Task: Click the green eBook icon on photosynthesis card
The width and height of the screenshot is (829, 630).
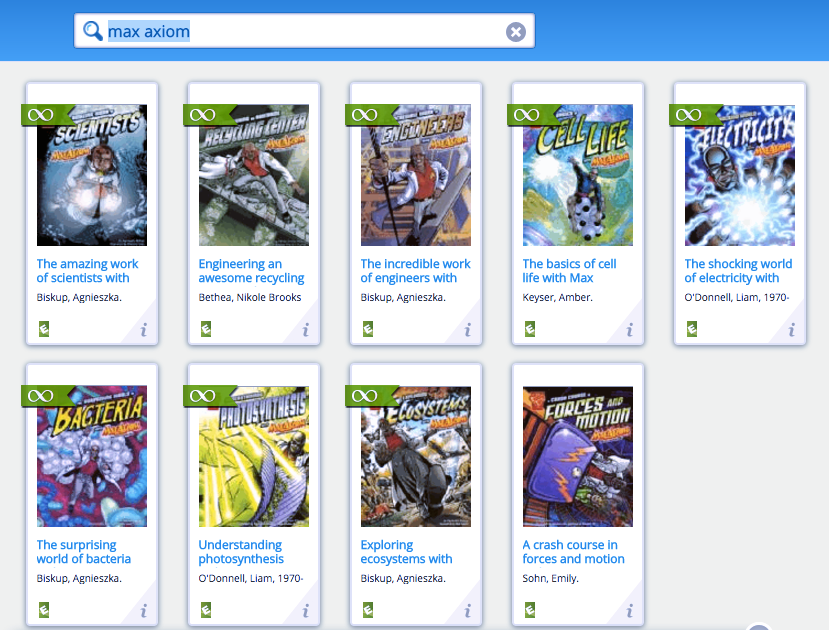Action: (206, 610)
